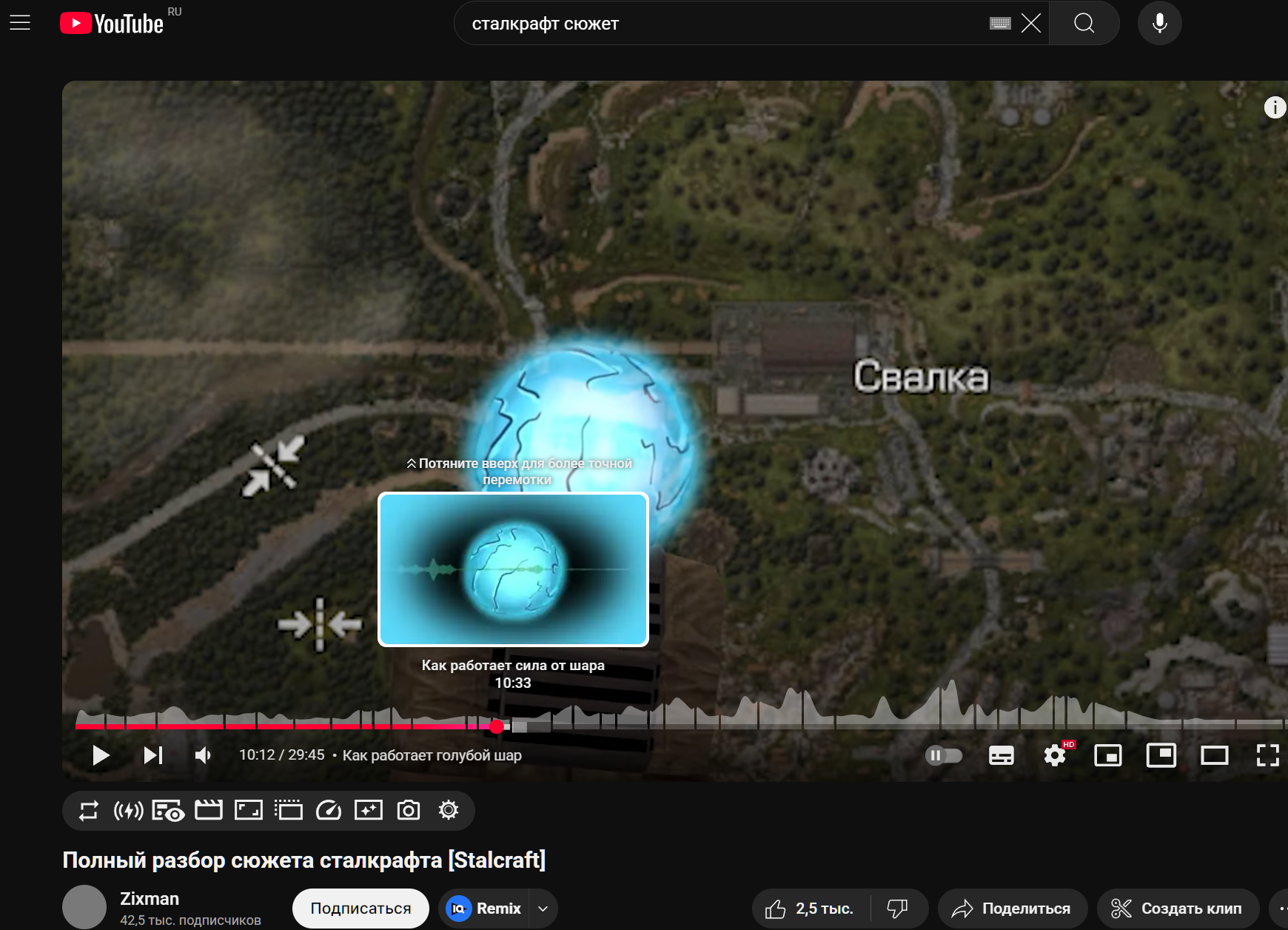The height and width of the screenshot is (930, 1288).
Task: Toggle subtitles/closed captions
Action: click(x=1002, y=755)
